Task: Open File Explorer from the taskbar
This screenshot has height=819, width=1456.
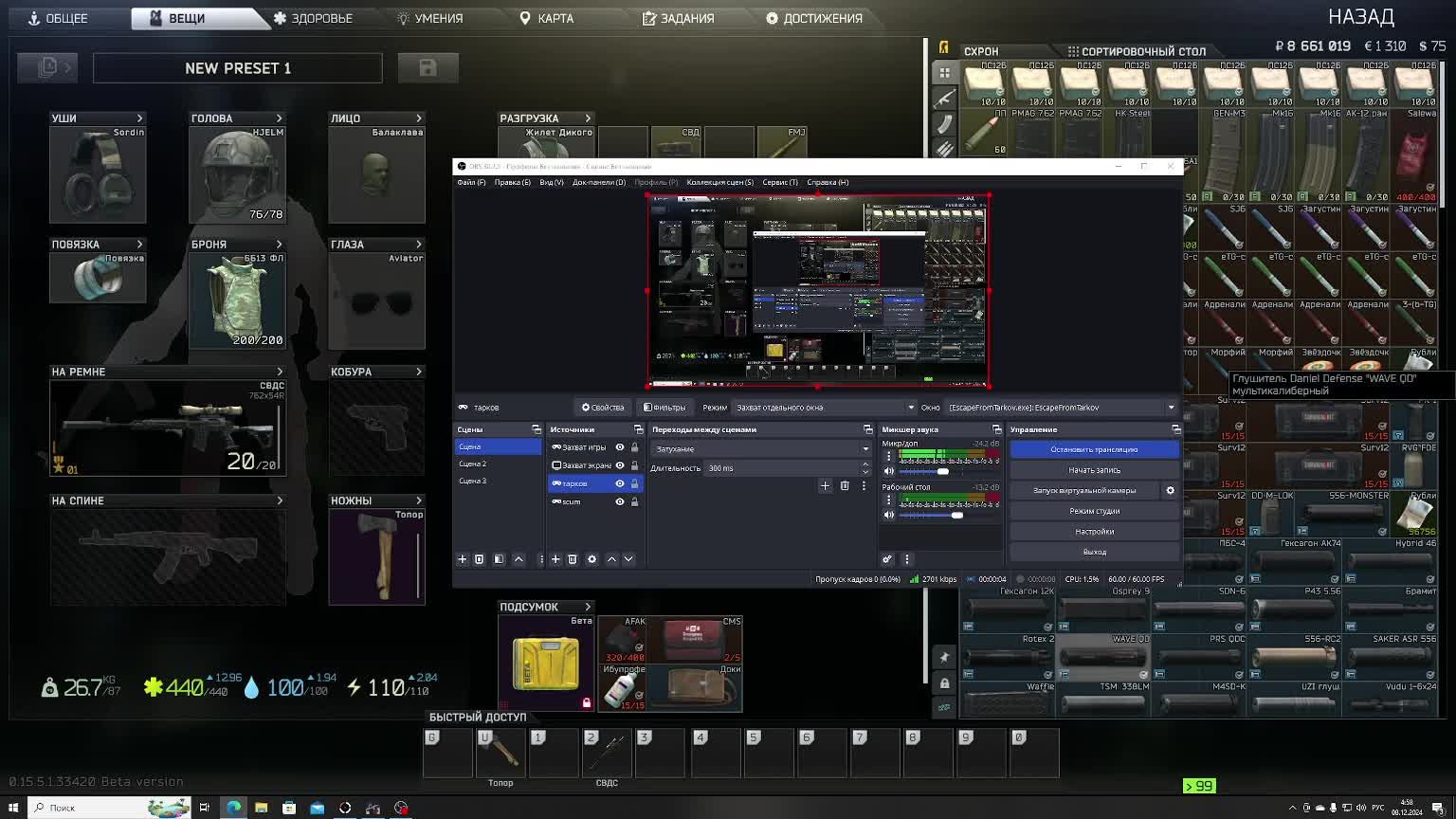Action: pos(261,808)
